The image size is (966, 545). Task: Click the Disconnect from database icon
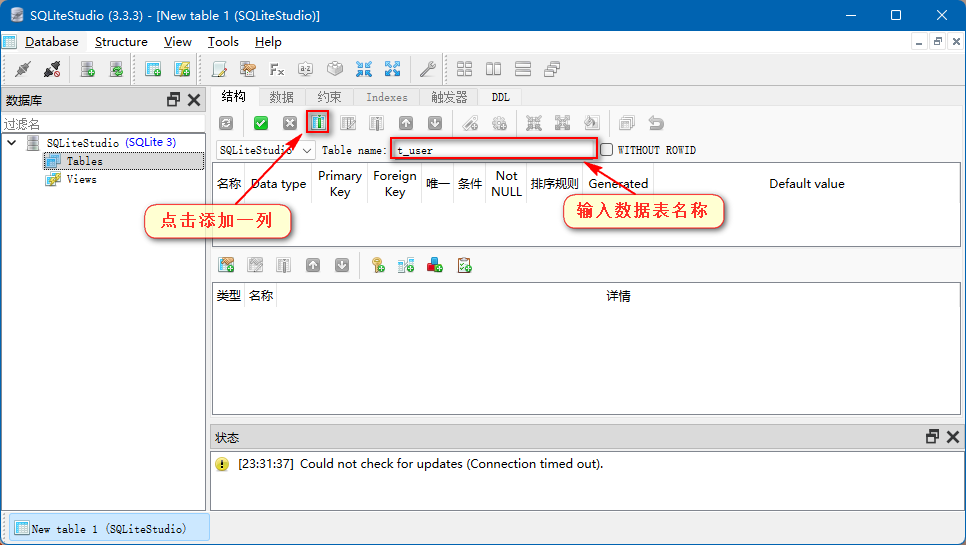coord(52,69)
